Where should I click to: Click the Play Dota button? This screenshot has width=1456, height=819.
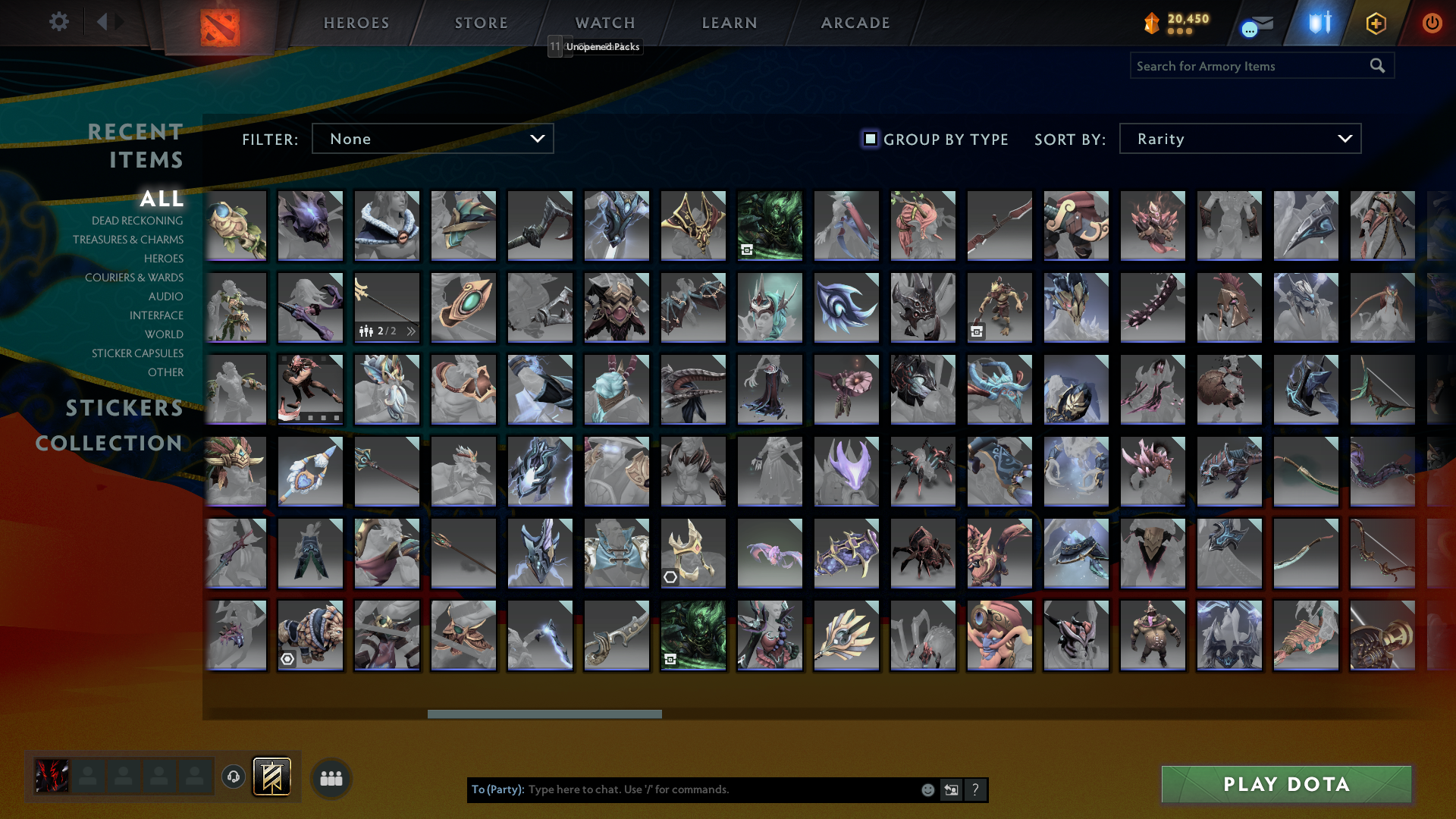pos(1285,785)
